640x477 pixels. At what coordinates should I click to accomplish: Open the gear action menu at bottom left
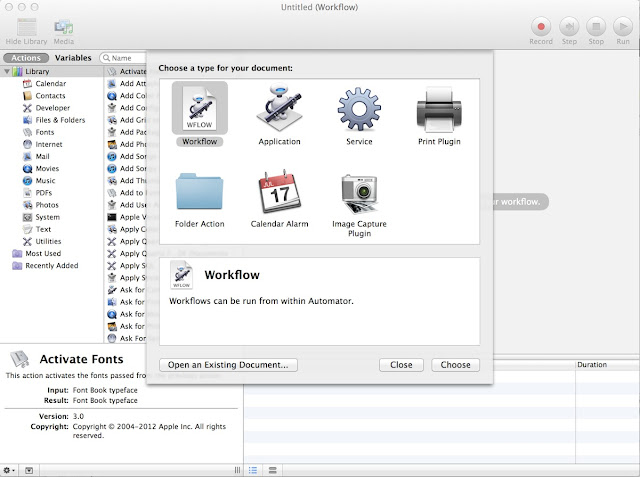9,470
